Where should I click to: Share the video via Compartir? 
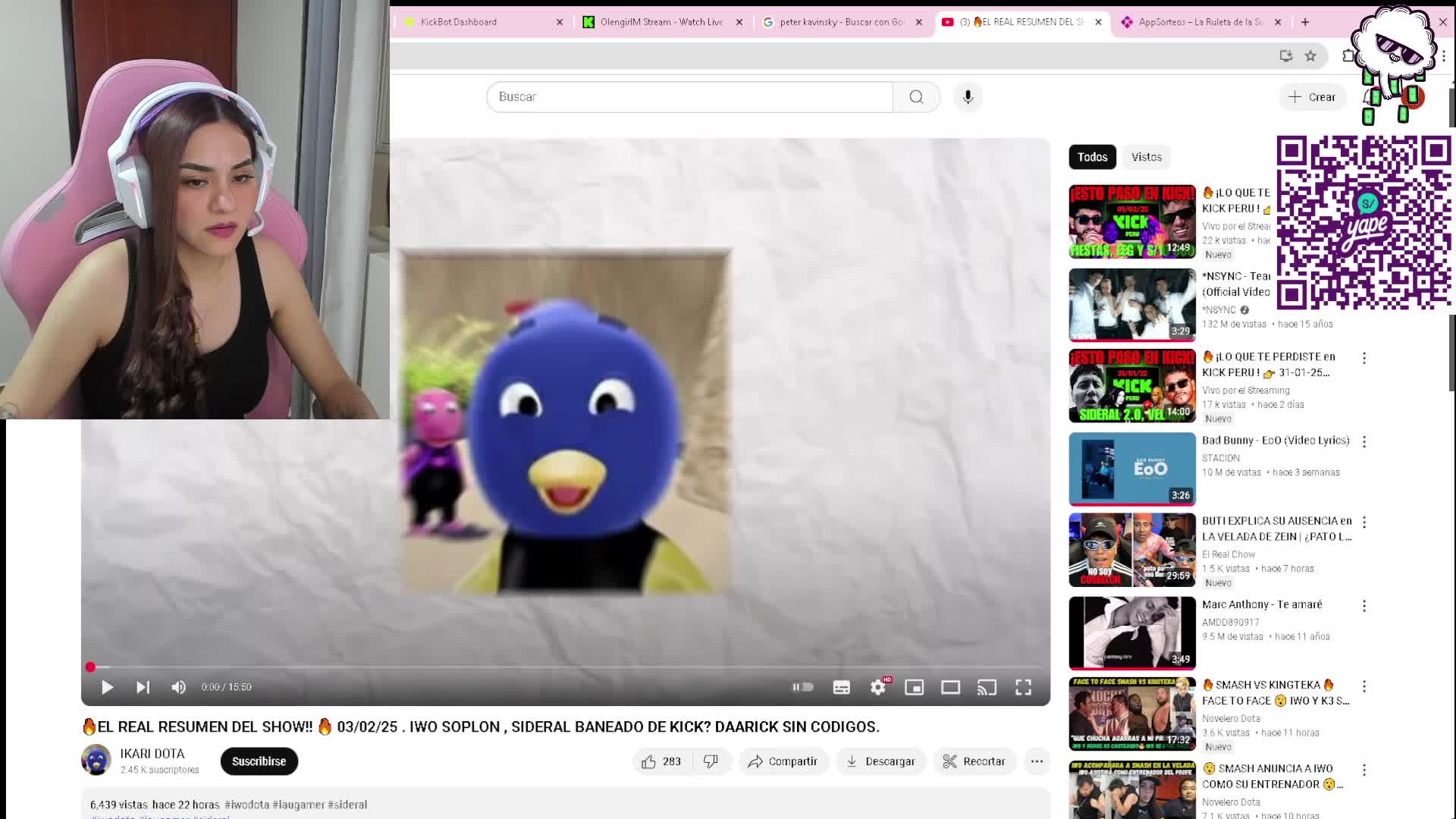783,761
